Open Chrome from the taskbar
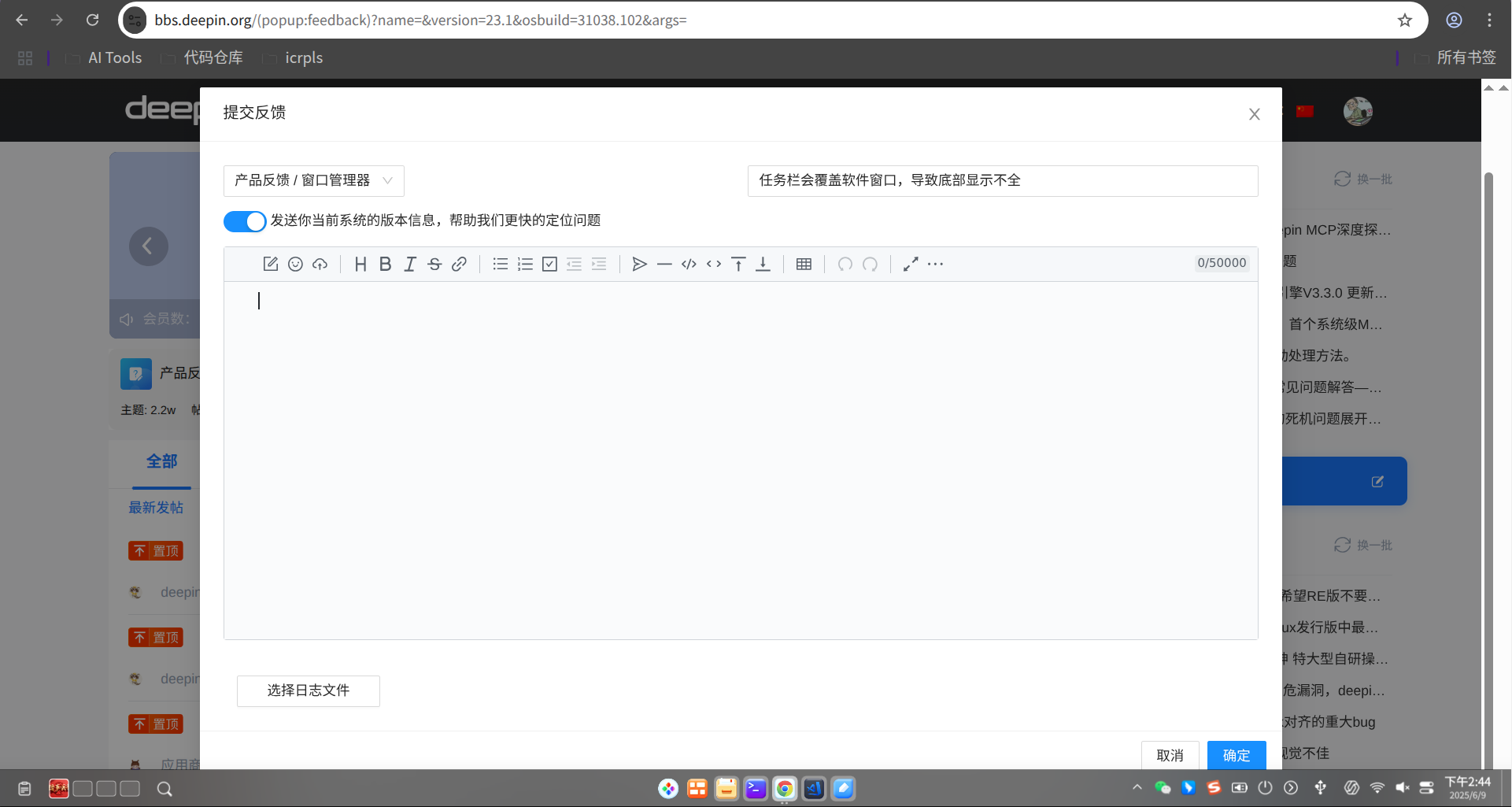The height and width of the screenshot is (807, 1512). click(785, 789)
